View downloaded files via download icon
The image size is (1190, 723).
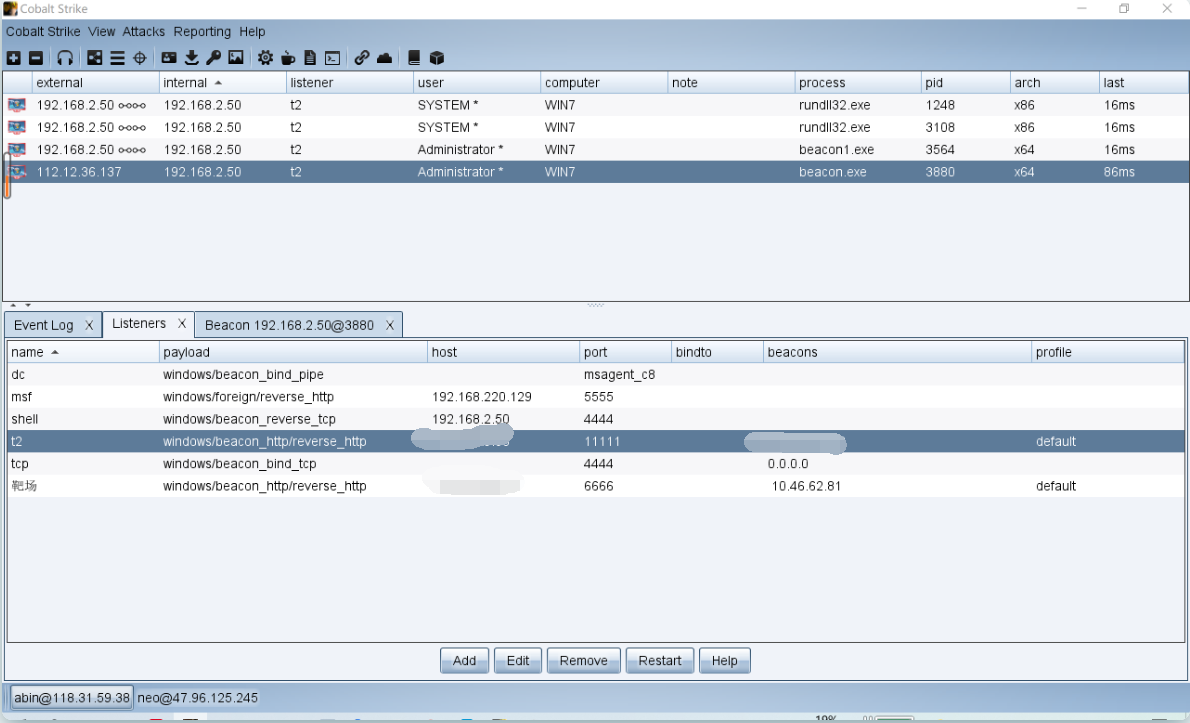click(x=191, y=58)
